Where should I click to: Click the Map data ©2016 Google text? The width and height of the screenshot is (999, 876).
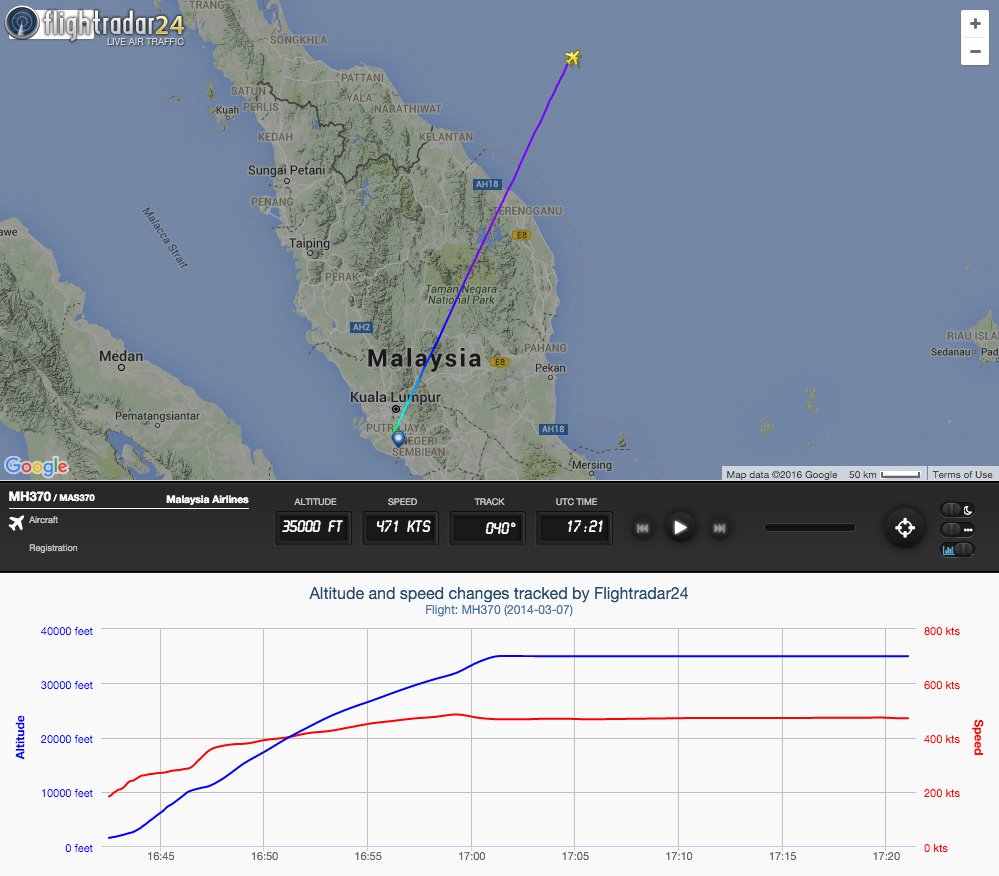[781, 475]
